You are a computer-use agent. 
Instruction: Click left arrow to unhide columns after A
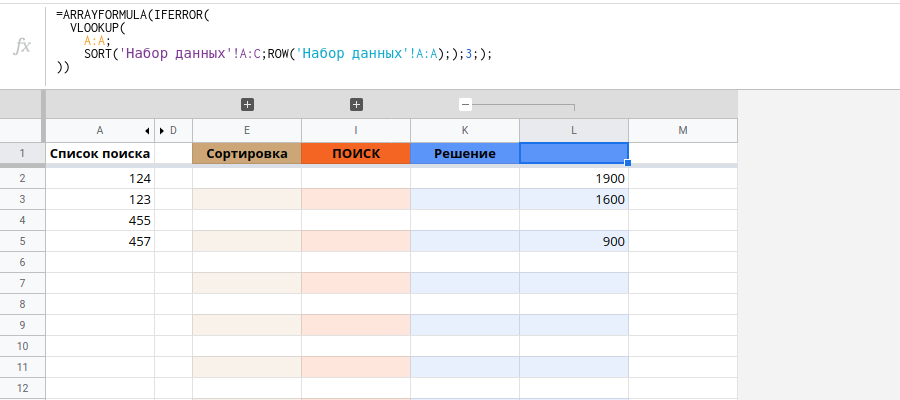point(148,131)
